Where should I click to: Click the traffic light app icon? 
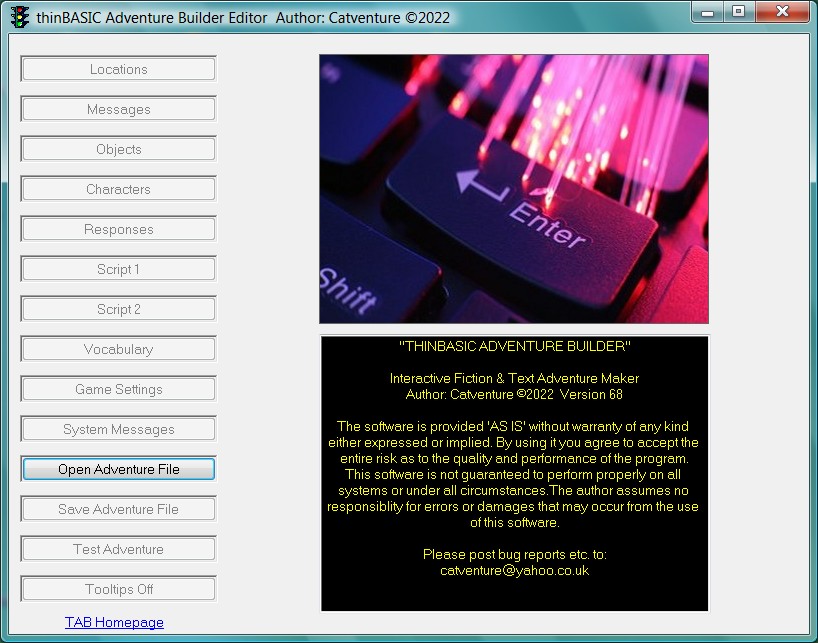[x=20, y=17]
